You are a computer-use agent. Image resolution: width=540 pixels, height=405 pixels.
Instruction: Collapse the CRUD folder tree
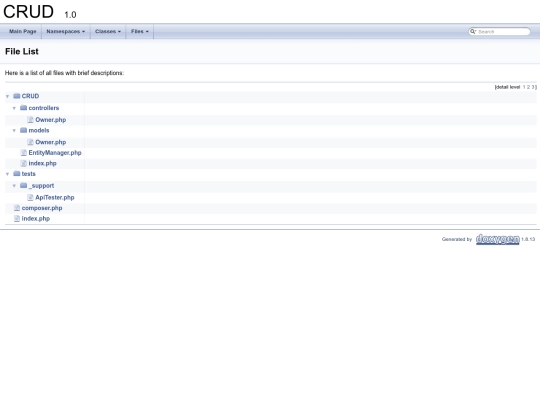7,96
